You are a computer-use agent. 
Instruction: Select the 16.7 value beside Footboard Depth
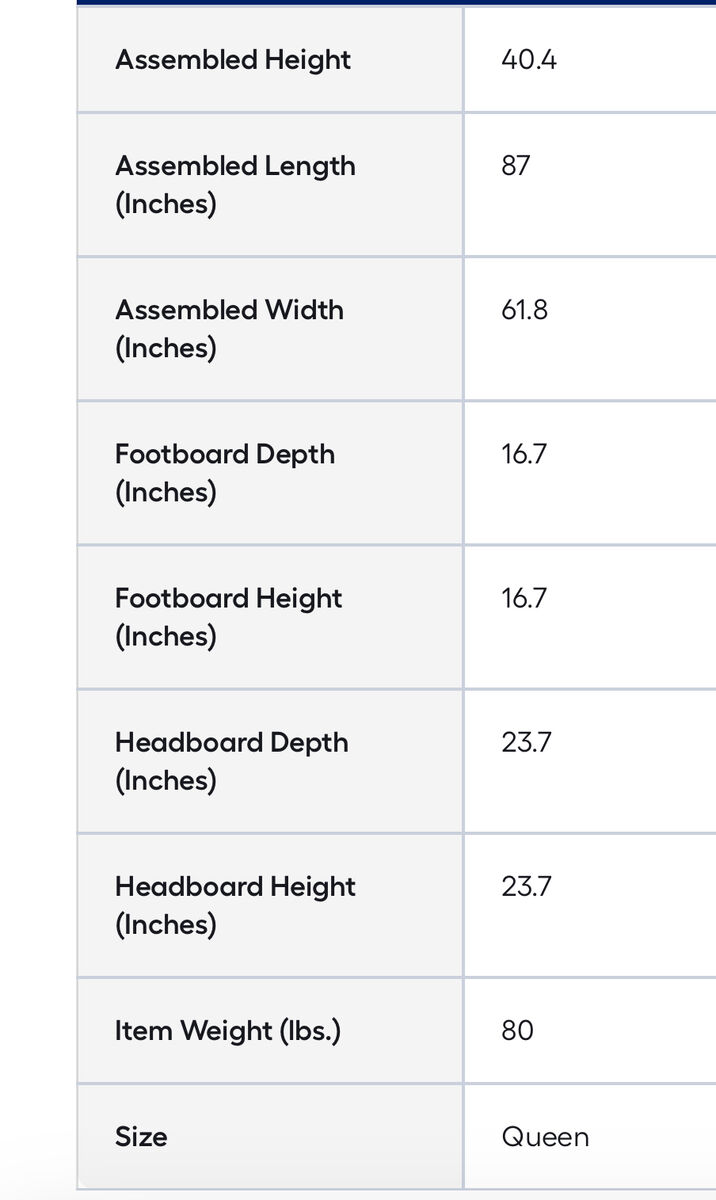[524, 454]
